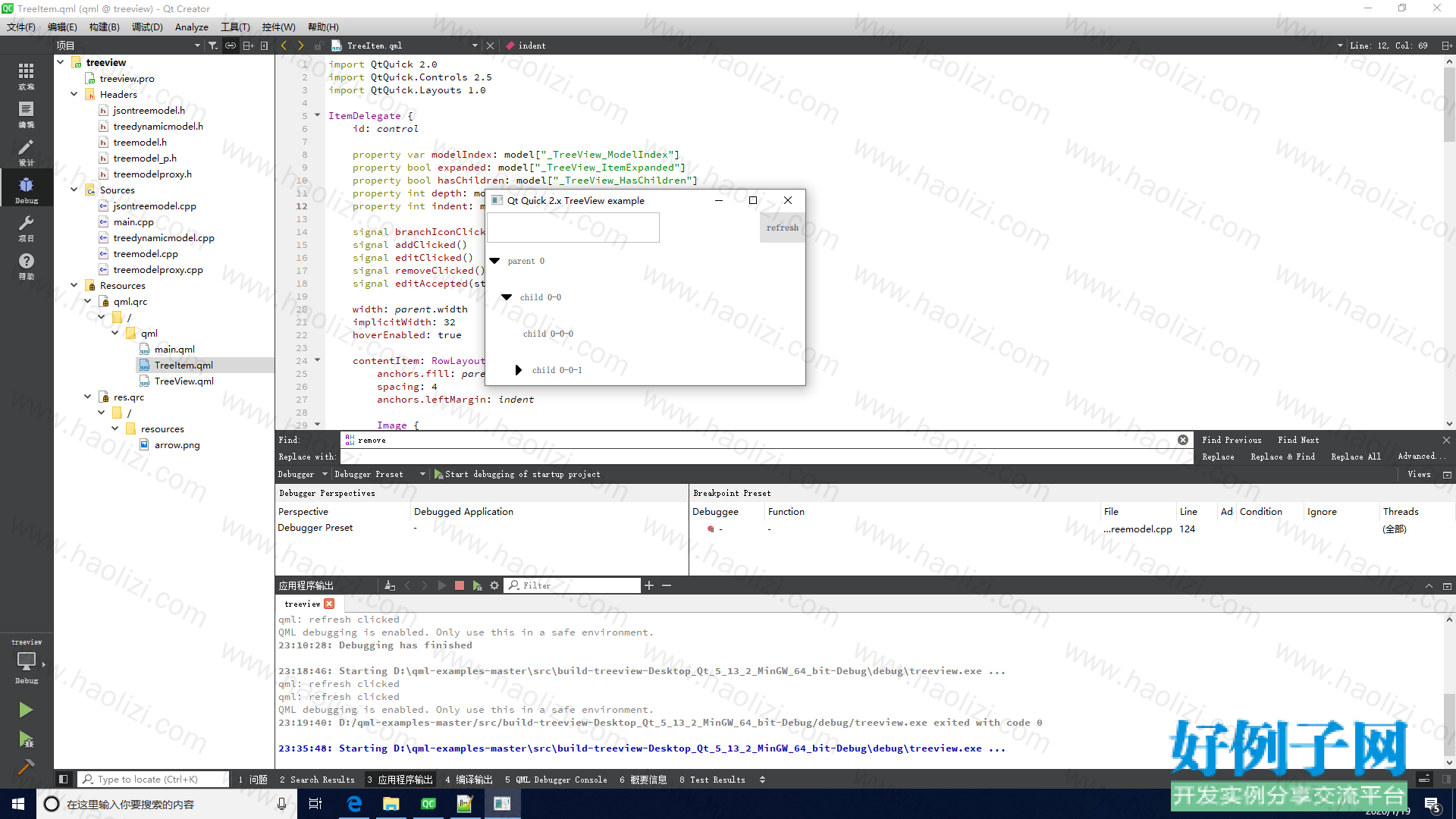
Task: Open Design mode with the pencil icon
Action: 27,152
